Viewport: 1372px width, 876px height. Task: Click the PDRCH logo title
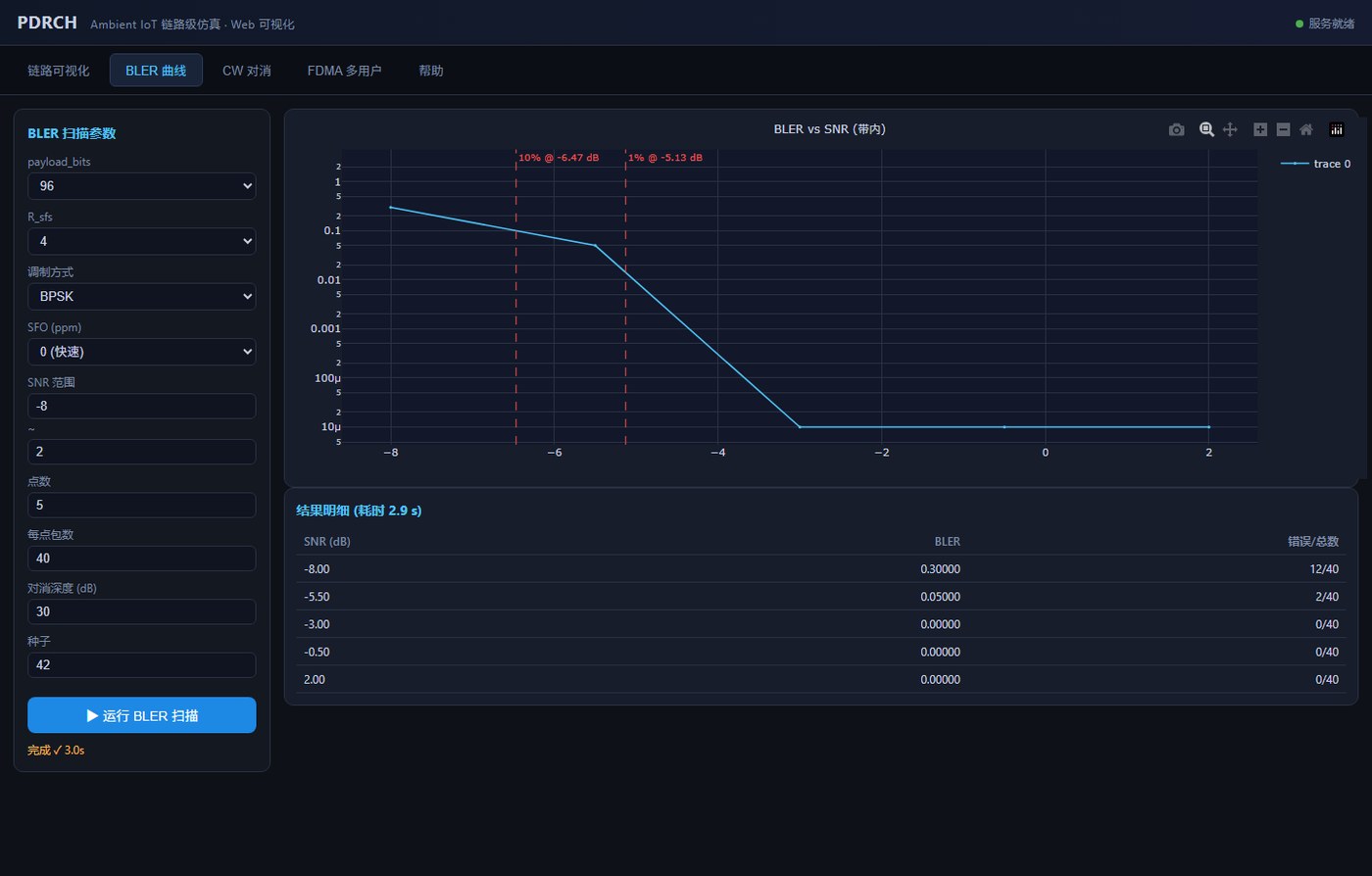coord(47,23)
